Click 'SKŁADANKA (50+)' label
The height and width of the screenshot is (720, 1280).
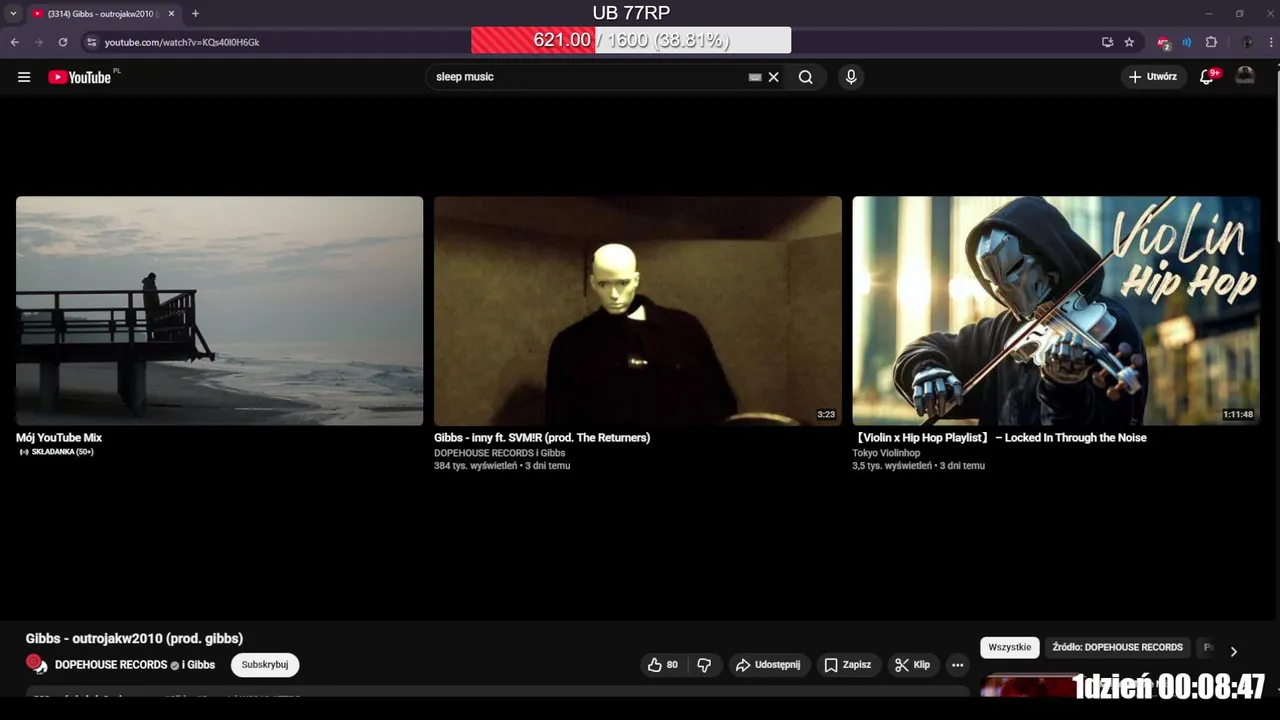pos(57,452)
